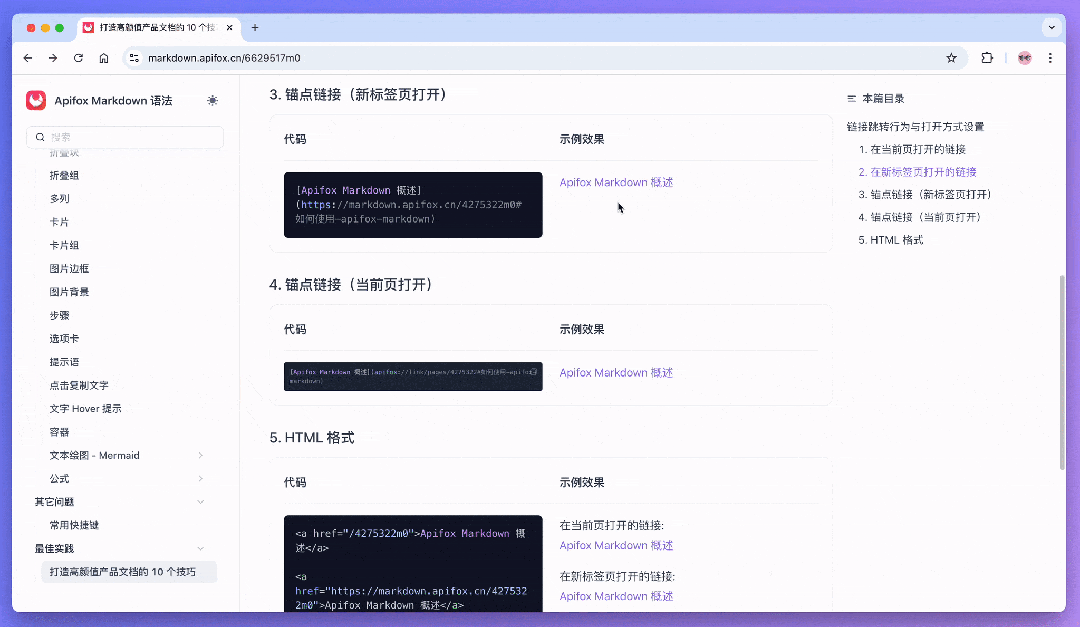Bookmark this page with the star icon
This screenshot has width=1080, height=627.
[x=951, y=58]
